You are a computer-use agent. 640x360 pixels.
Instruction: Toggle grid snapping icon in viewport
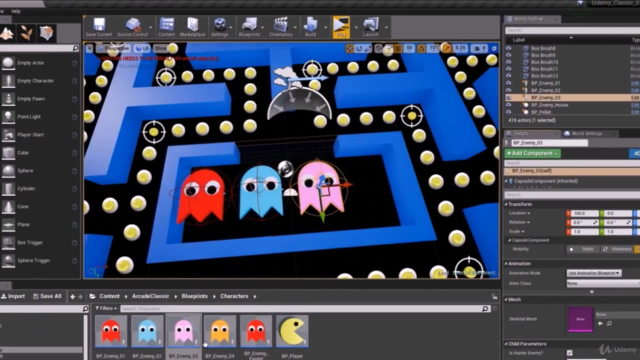[398, 49]
